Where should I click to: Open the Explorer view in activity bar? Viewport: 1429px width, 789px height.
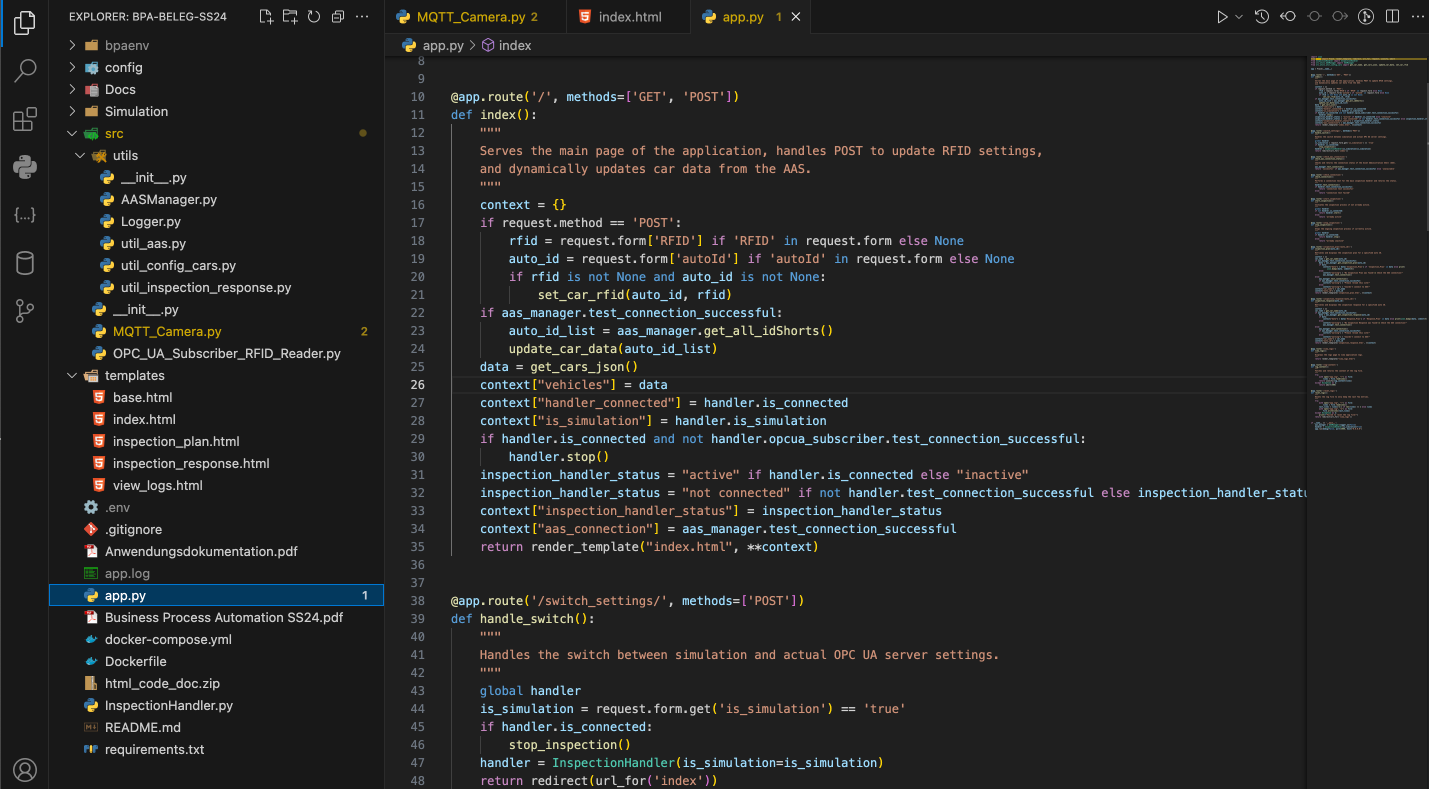pyautogui.click(x=25, y=23)
